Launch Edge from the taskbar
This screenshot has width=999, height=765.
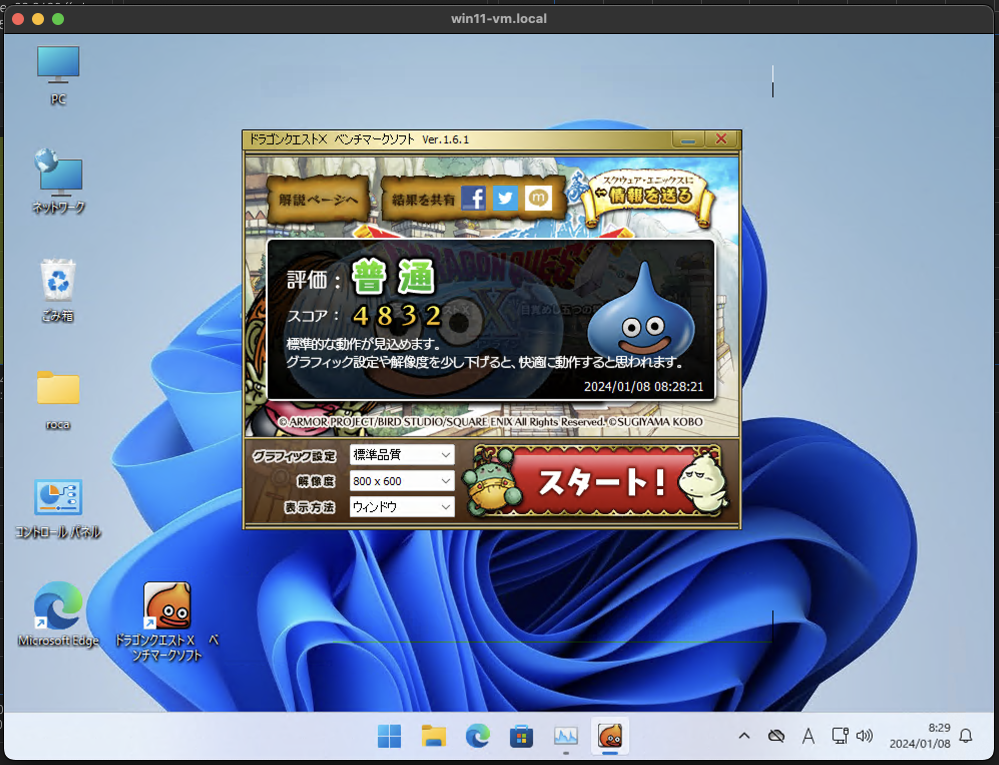(x=478, y=736)
